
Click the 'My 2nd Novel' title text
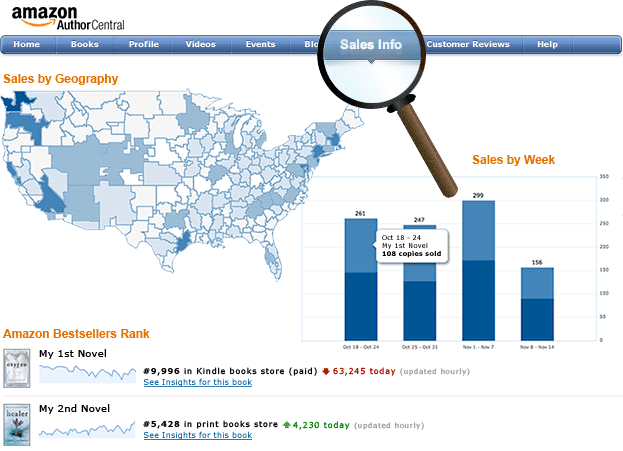point(74,408)
